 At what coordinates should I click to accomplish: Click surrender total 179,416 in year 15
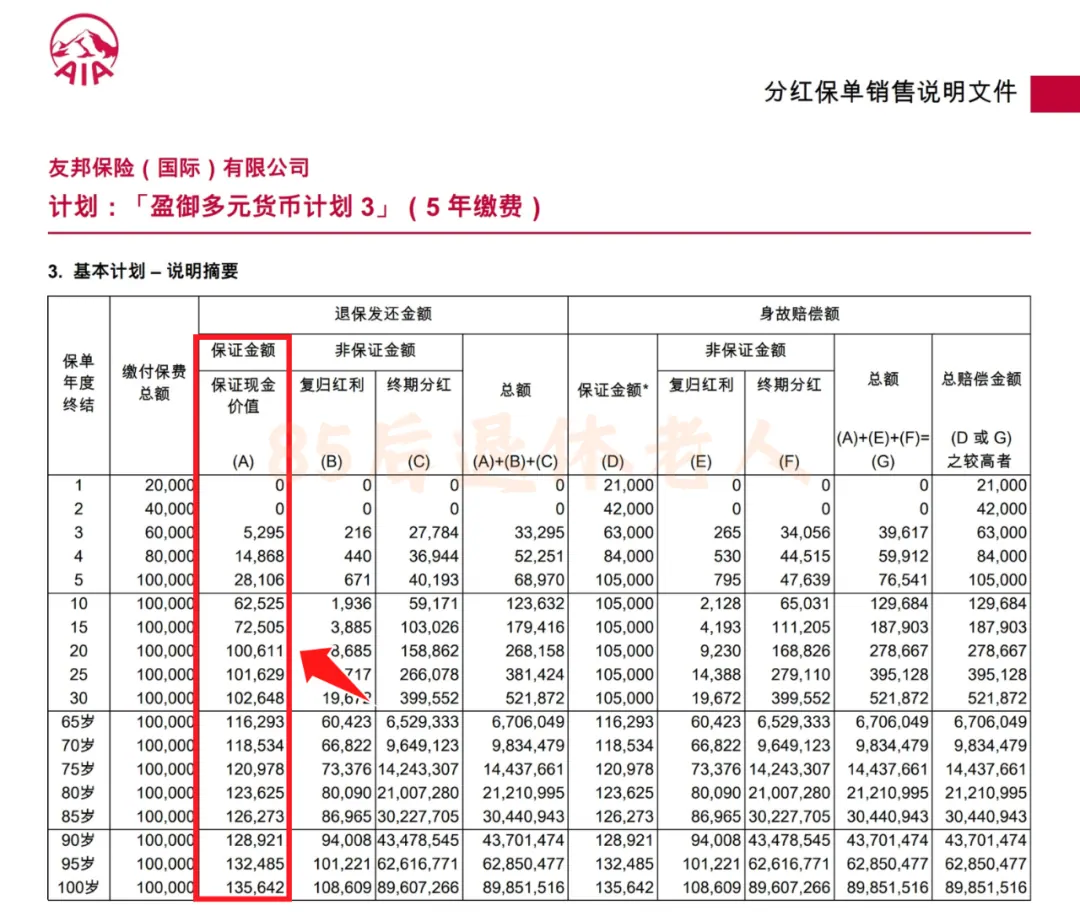(534, 627)
